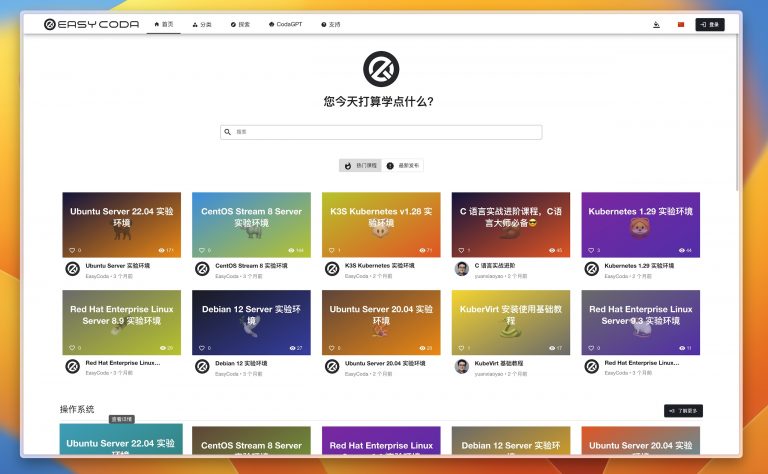Open the 分类 categories menu item
The height and width of the screenshot is (474, 768).
coord(202,24)
